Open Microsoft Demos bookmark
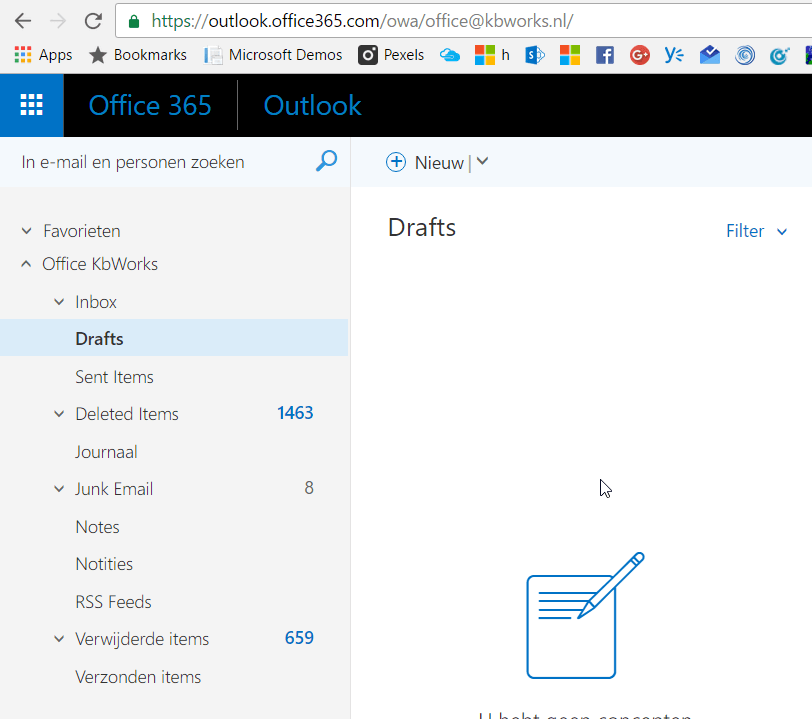Image resolution: width=812 pixels, height=719 pixels. click(x=273, y=54)
